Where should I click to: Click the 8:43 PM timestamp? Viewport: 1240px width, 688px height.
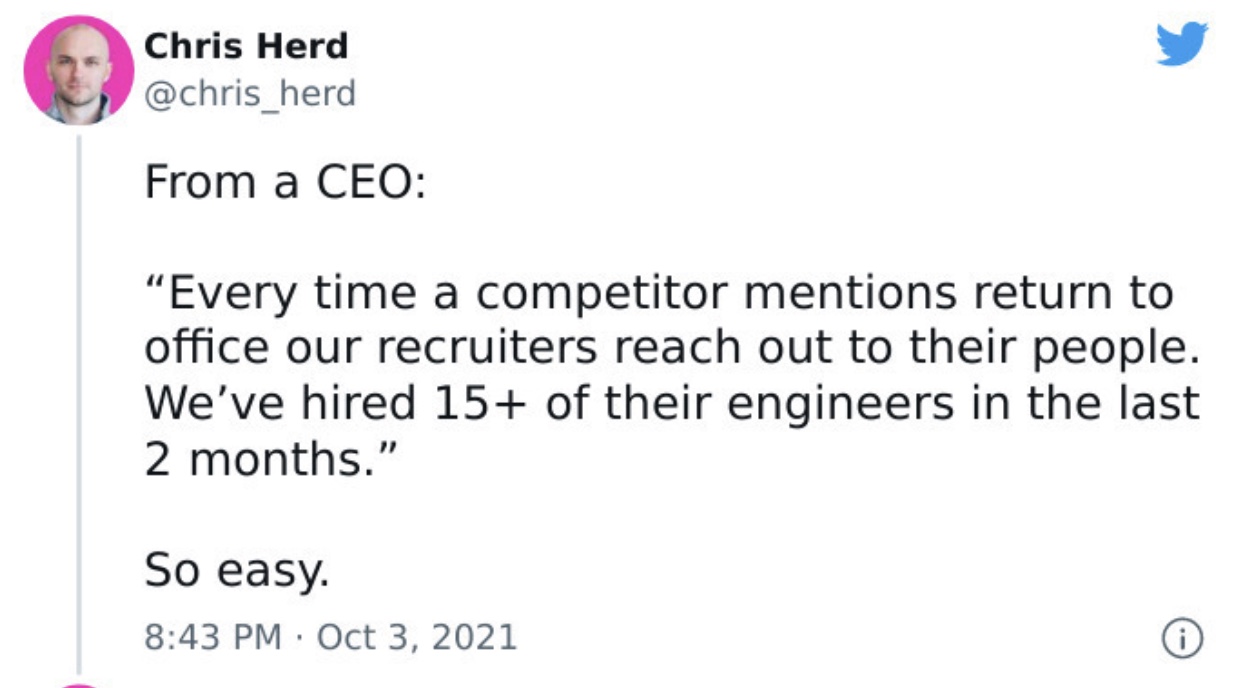[213, 637]
